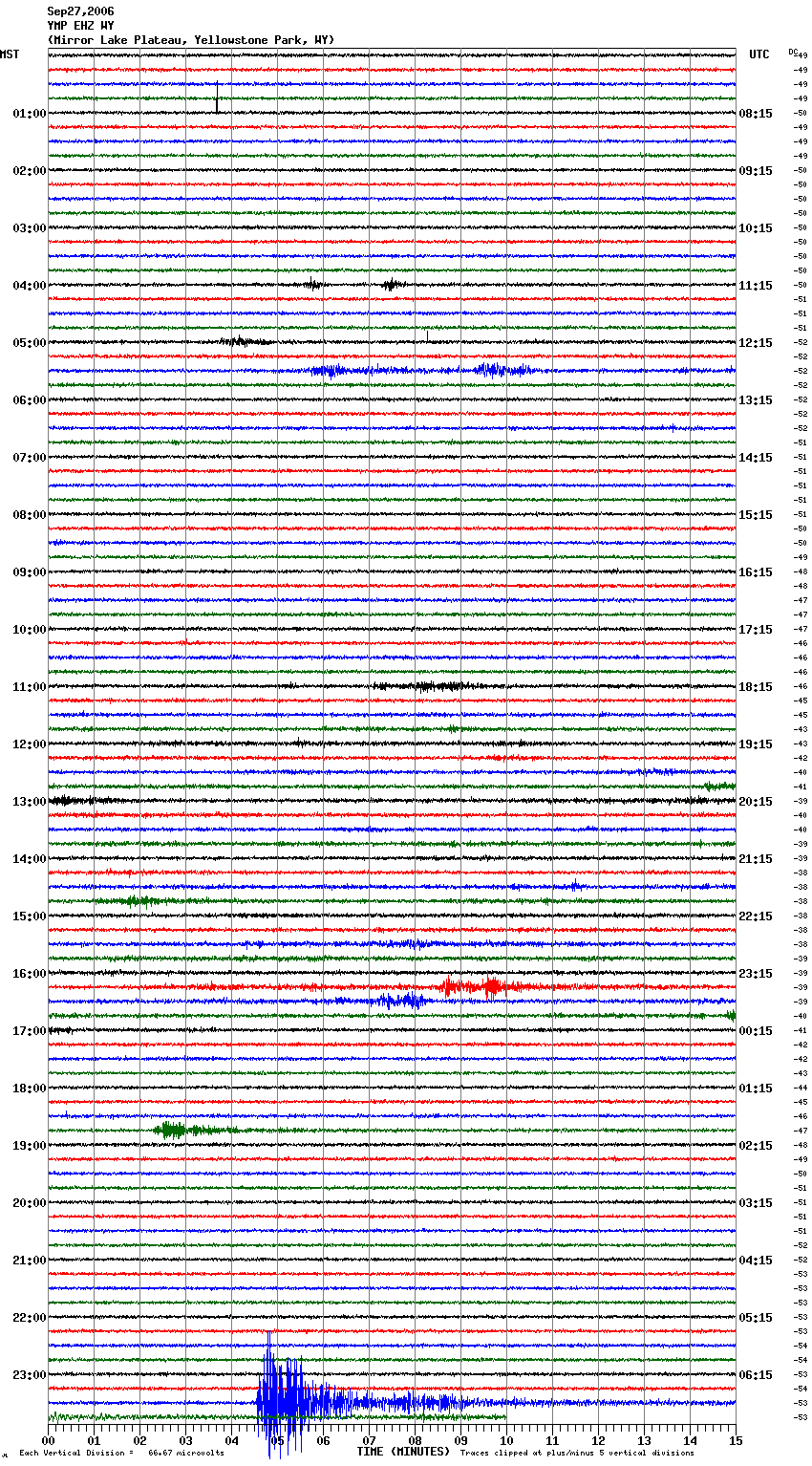
Task: Click the Mirror Lake Plateau station description
Action: tap(191, 40)
